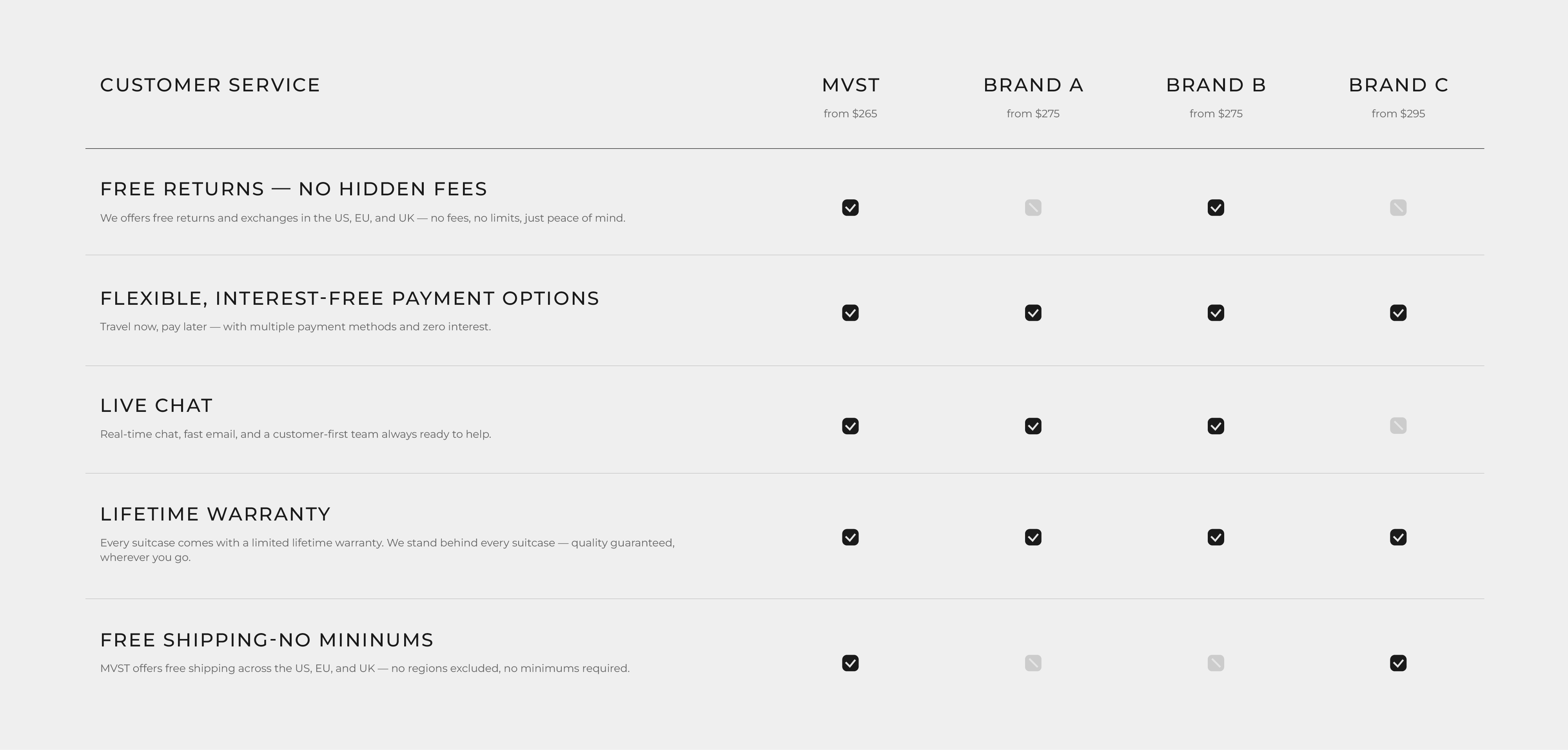Click Brand B's unavailable Free Shipping icon

(x=1216, y=663)
